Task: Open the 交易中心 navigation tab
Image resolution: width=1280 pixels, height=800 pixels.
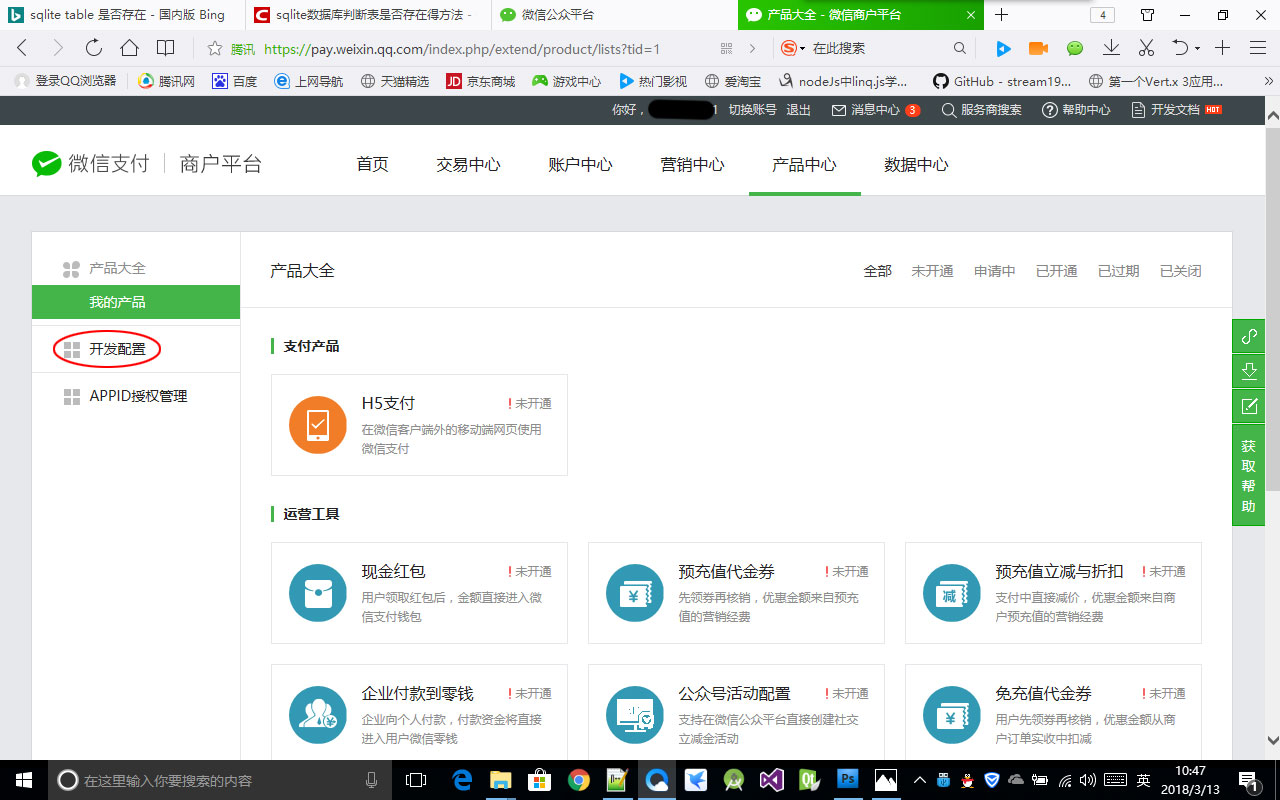Action: point(468,165)
